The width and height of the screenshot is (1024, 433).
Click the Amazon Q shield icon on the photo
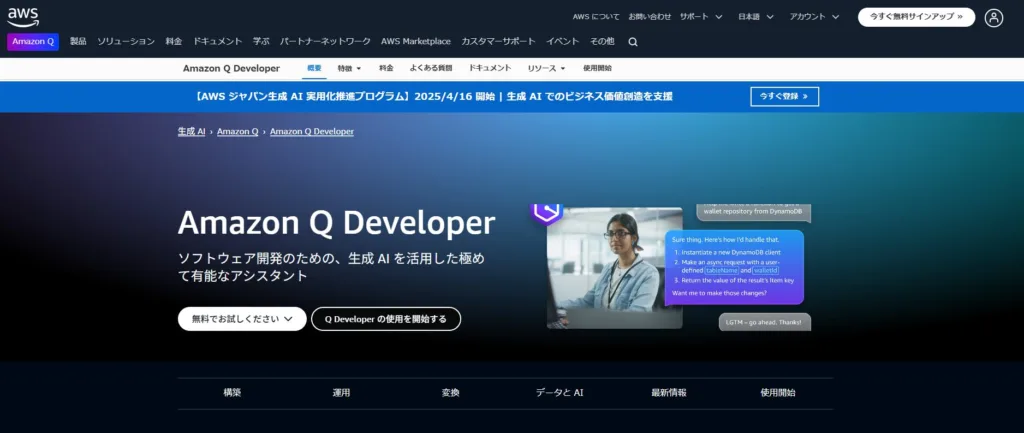pyautogui.click(x=546, y=214)
